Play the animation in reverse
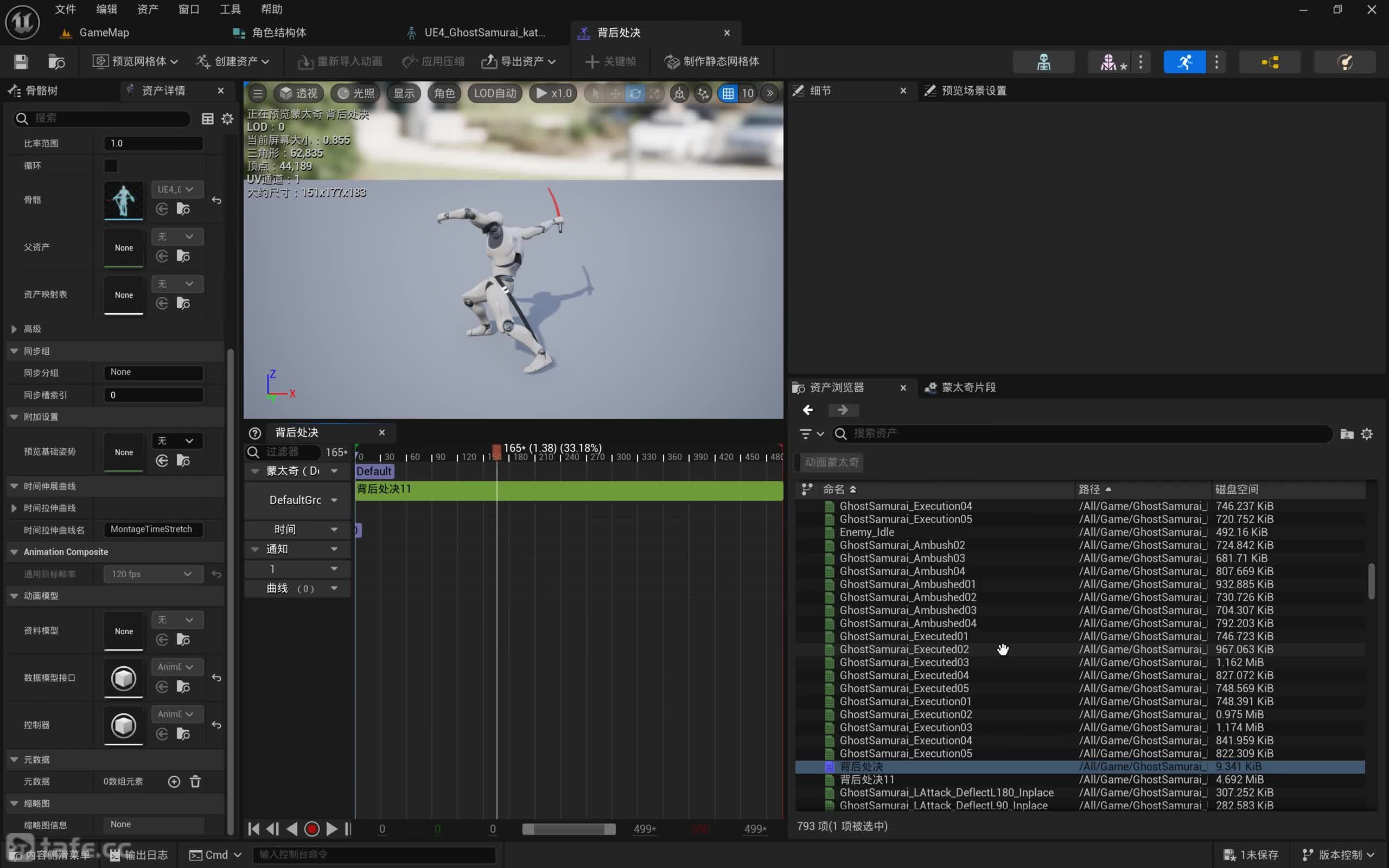The height and width of the screenshot is (868, 1389). pyautogui.click(x=292, y=828)
